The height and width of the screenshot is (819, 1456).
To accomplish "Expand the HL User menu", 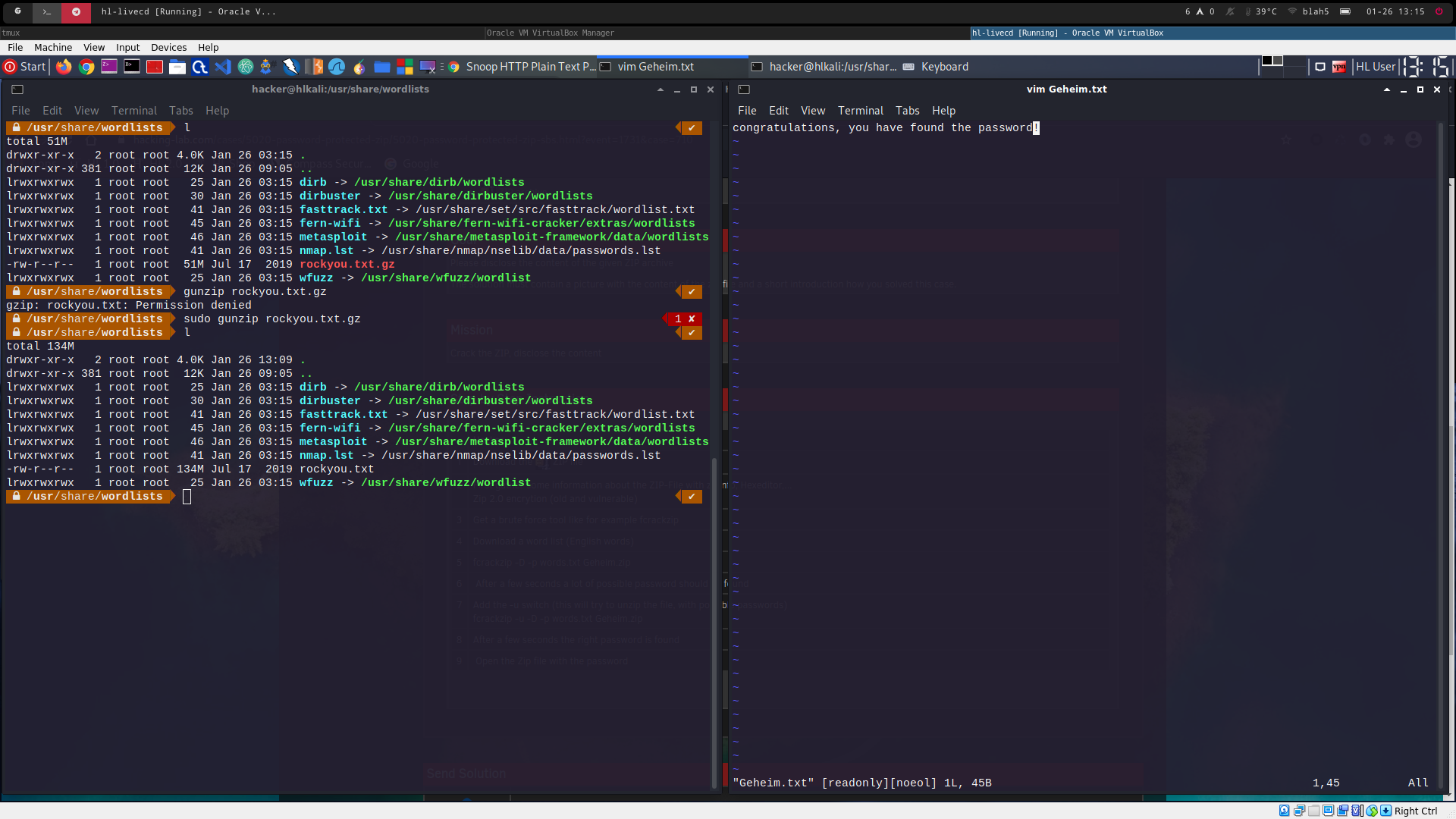I will [x=1375, y=67].
